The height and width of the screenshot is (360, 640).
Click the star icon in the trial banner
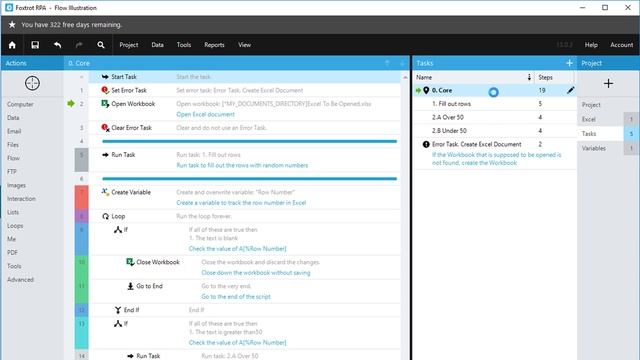click(x=12, y=24)
